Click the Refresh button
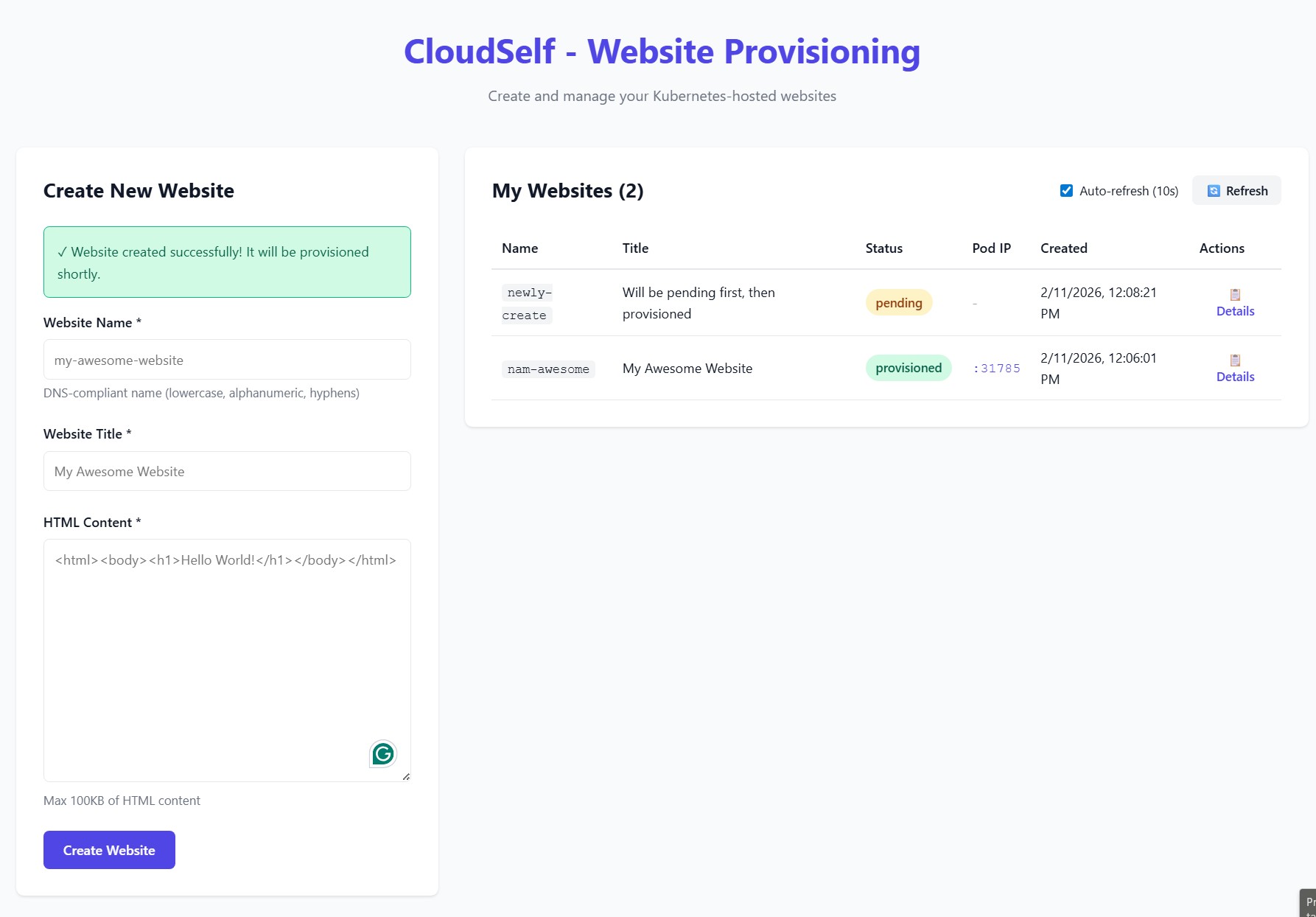Viewport: 1316px width, 917px height. coord(1236,191)
